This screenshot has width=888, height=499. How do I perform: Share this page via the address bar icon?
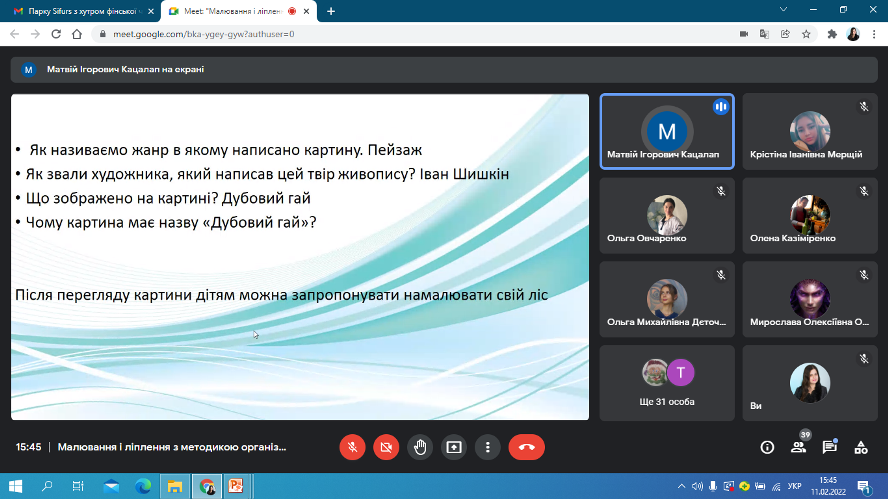tap(785, 34)
